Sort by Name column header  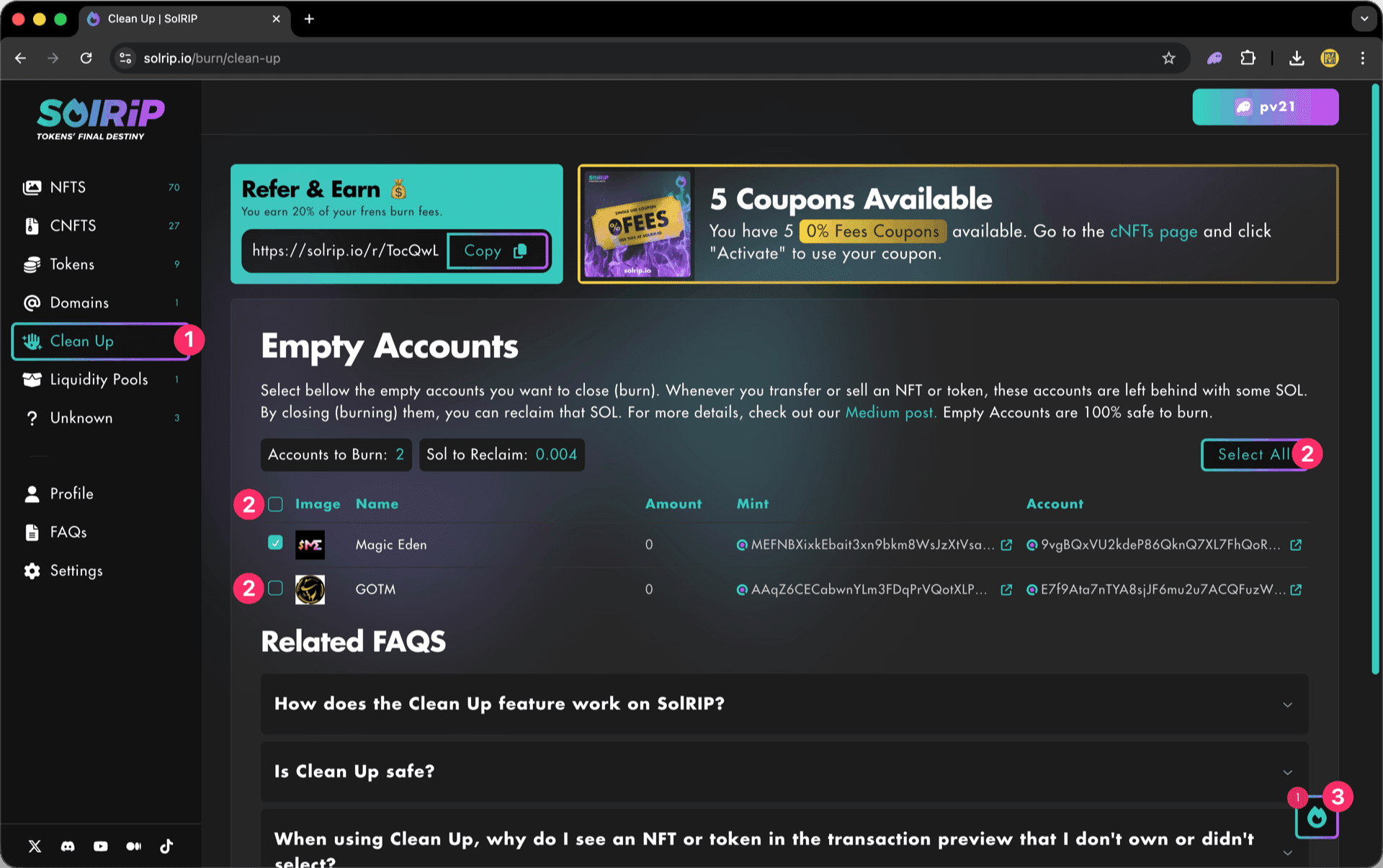(x=377, y=504)
